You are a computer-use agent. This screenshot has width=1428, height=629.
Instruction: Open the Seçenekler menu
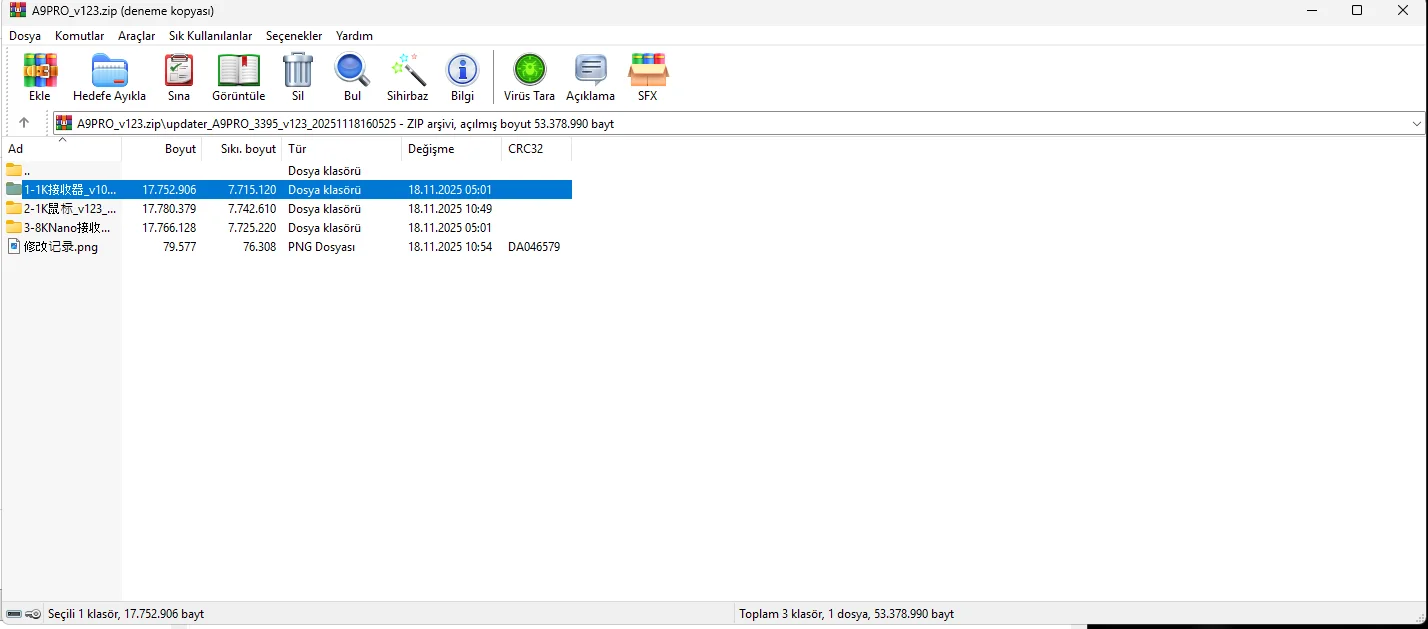point(294,35)
